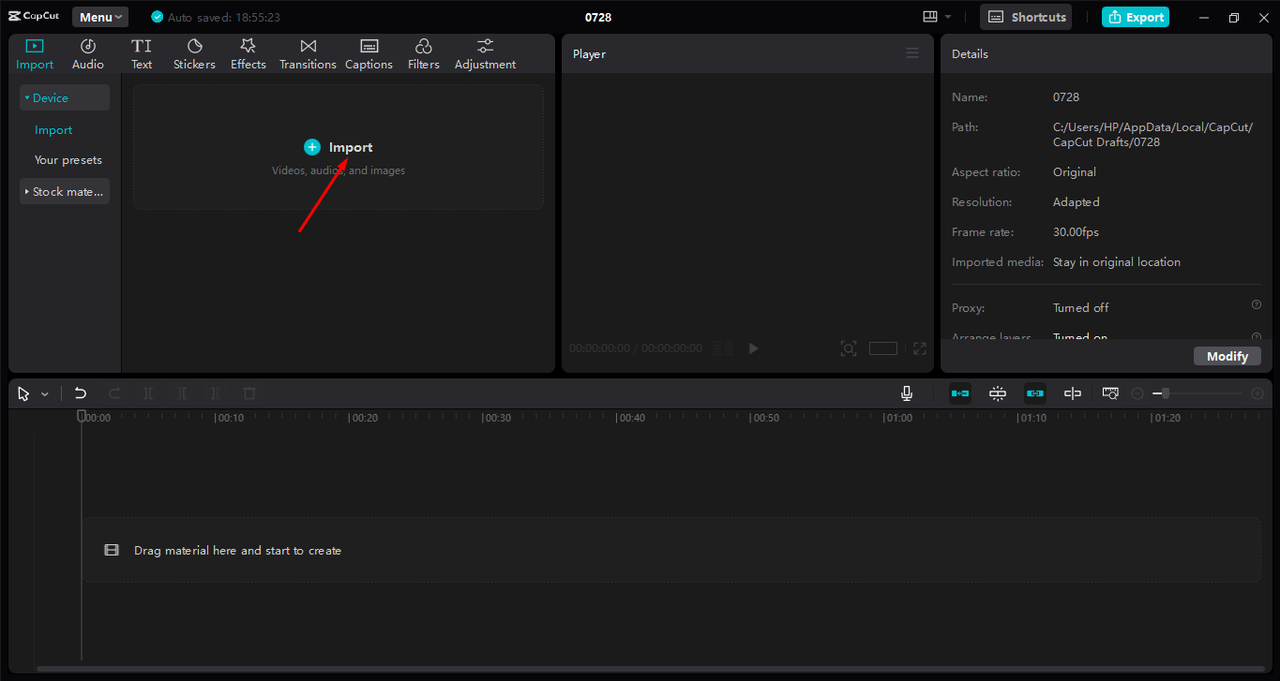The height and width of the screenshot is (681, 1280).
Task: Click timeline ruler at 00:30
Action: [x=496, y=418]
